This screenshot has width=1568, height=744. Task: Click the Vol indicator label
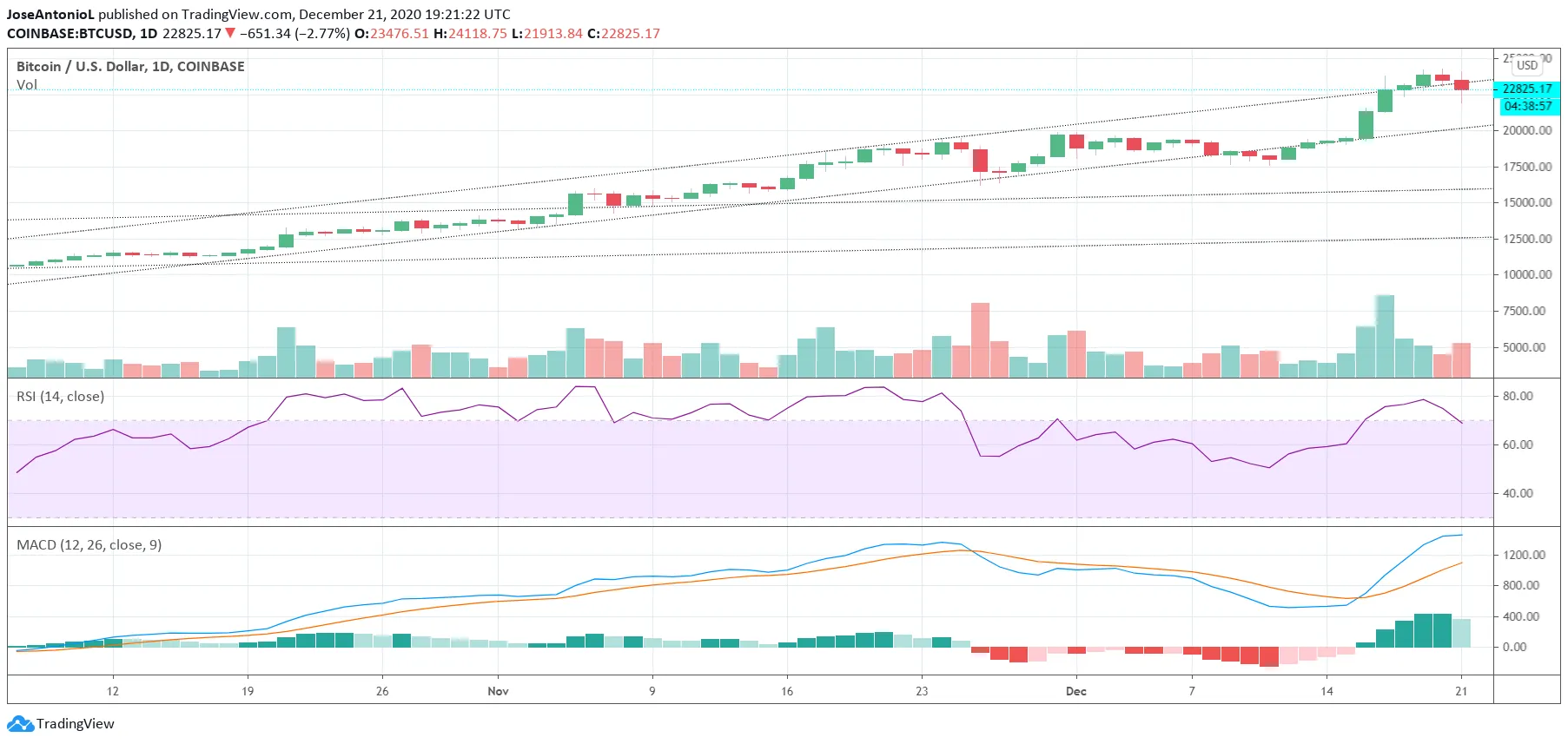(27, 84)
